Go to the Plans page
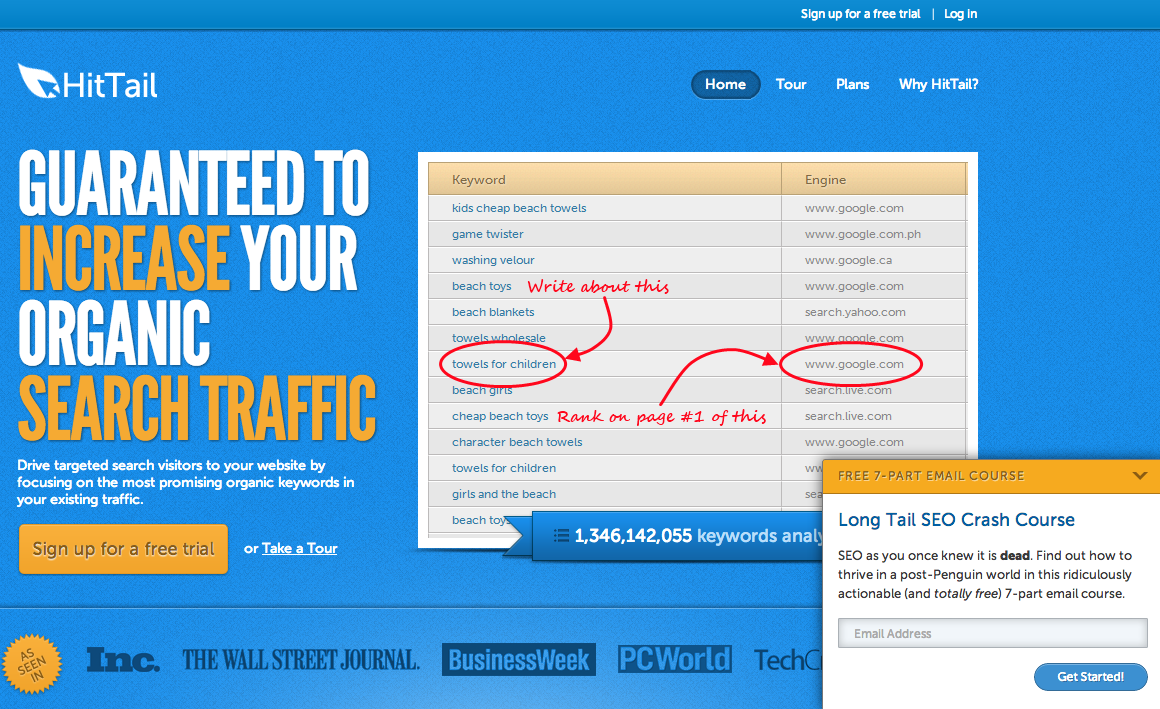 (x=853, y=84)
